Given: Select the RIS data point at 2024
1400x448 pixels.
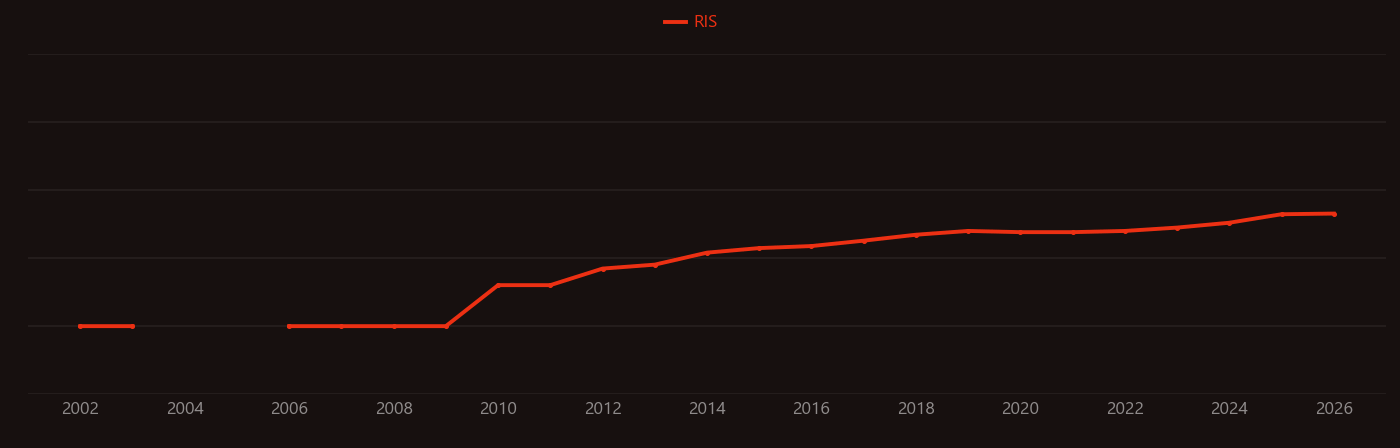Looking at the screenshot, I should coord(1230,223).
